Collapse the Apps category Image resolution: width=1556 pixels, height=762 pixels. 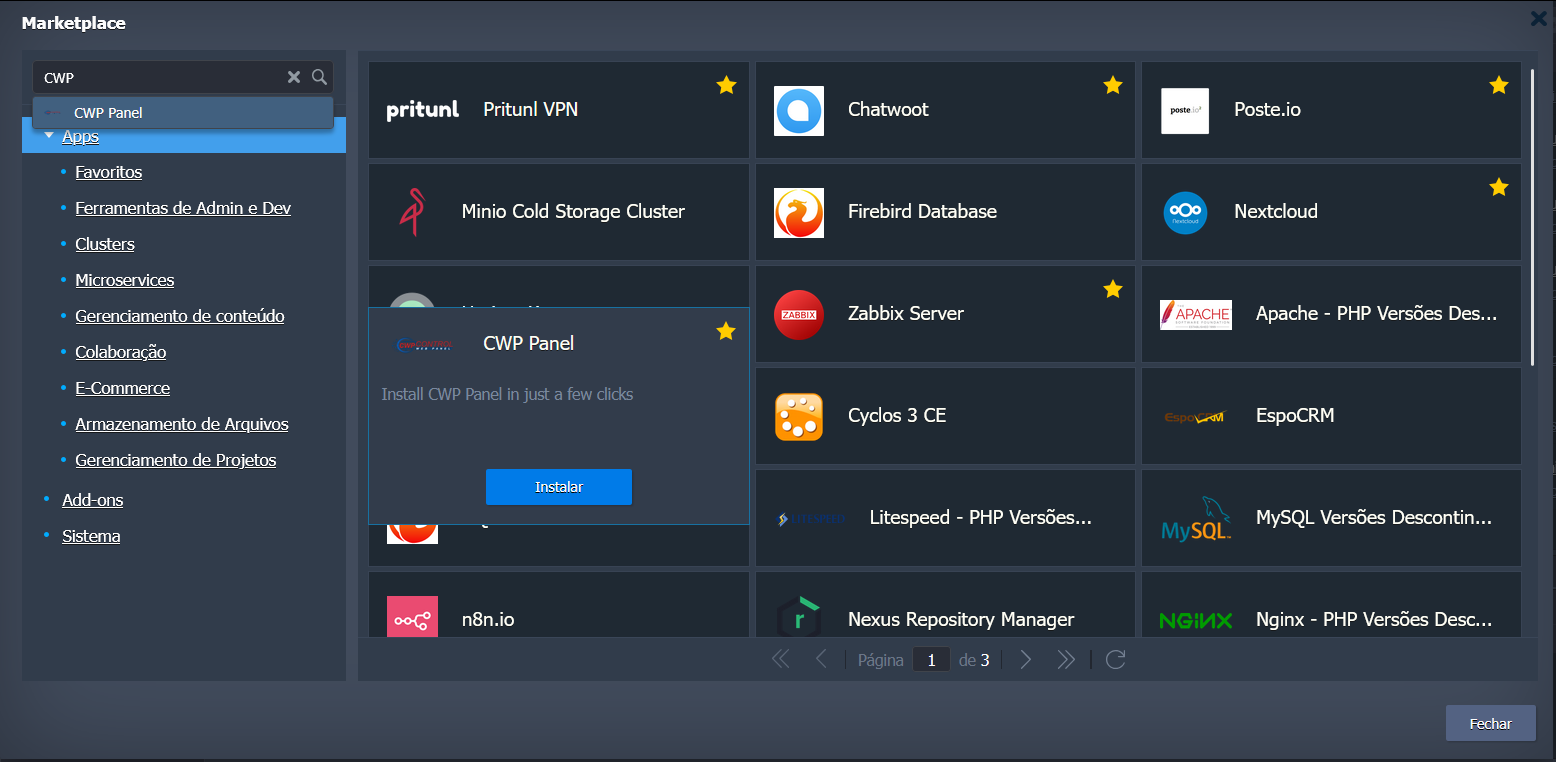coord(49,134)
